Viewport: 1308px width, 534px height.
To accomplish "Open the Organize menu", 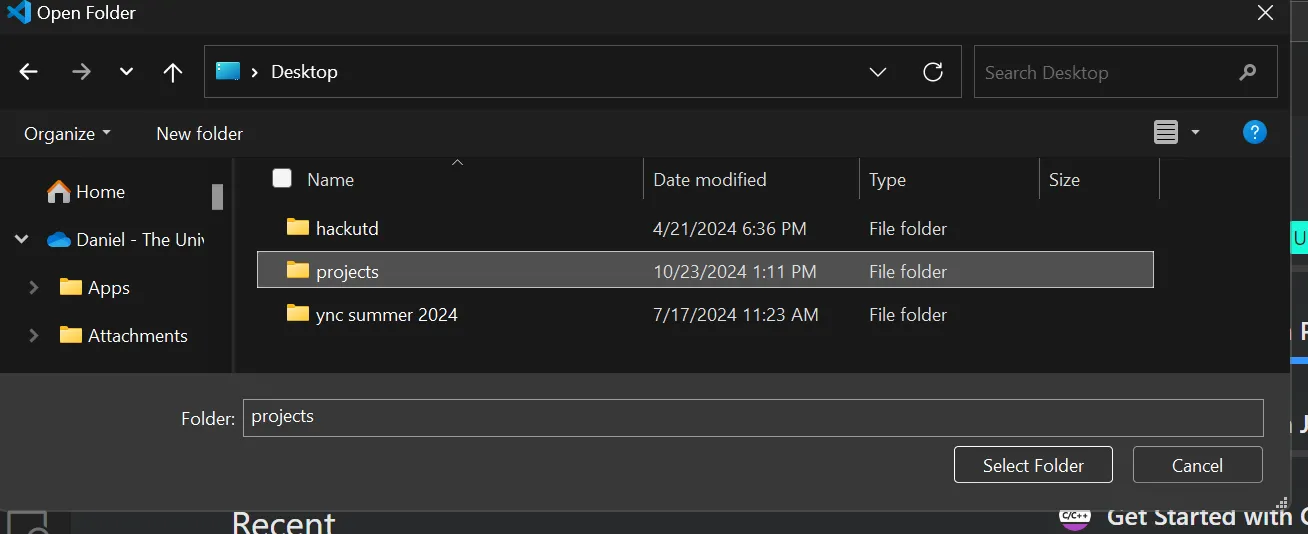I will [67, 133].
